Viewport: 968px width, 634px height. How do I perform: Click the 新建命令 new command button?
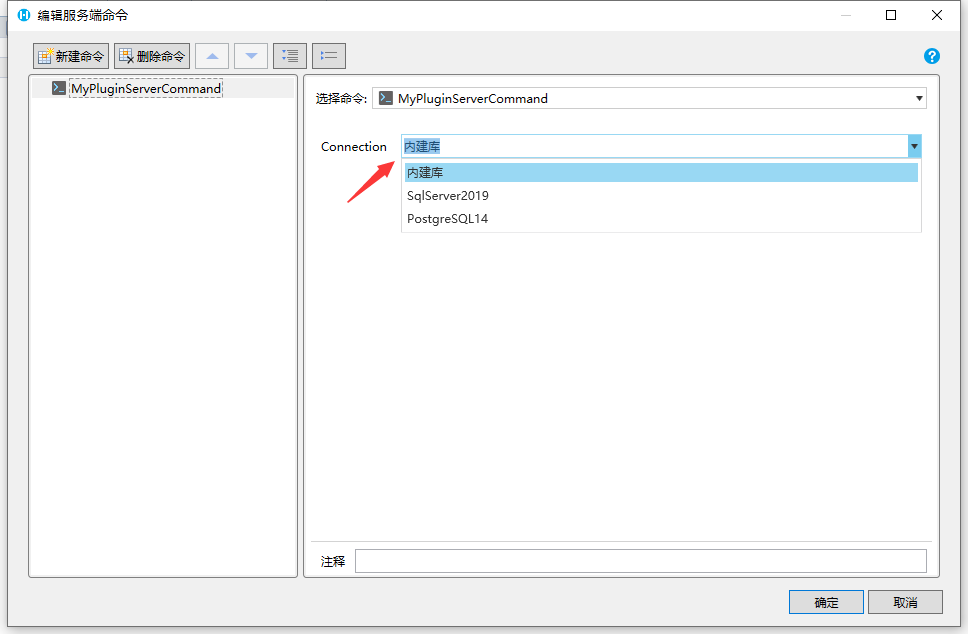tap(71, 56)
